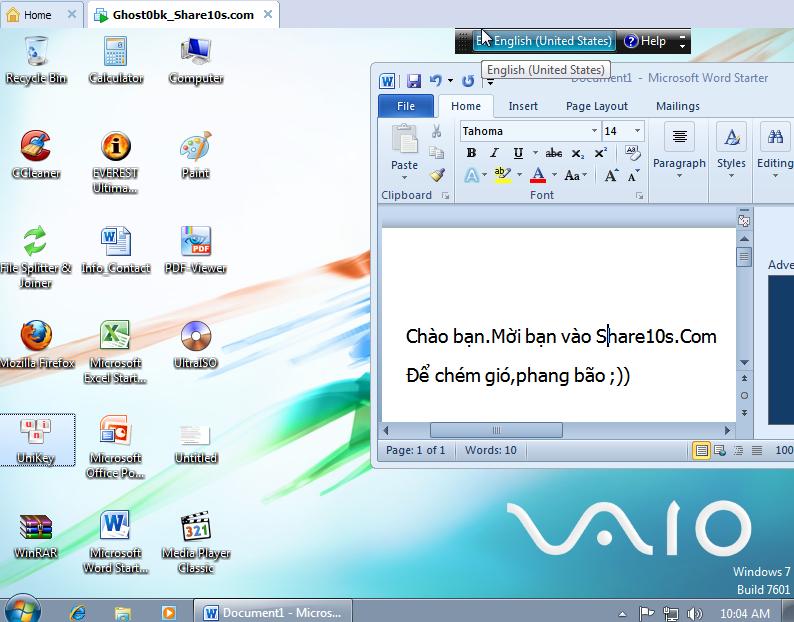Switch to the Page Layout ribbon tab
Viewport: 794px width, 622px height.
[597, 106]
